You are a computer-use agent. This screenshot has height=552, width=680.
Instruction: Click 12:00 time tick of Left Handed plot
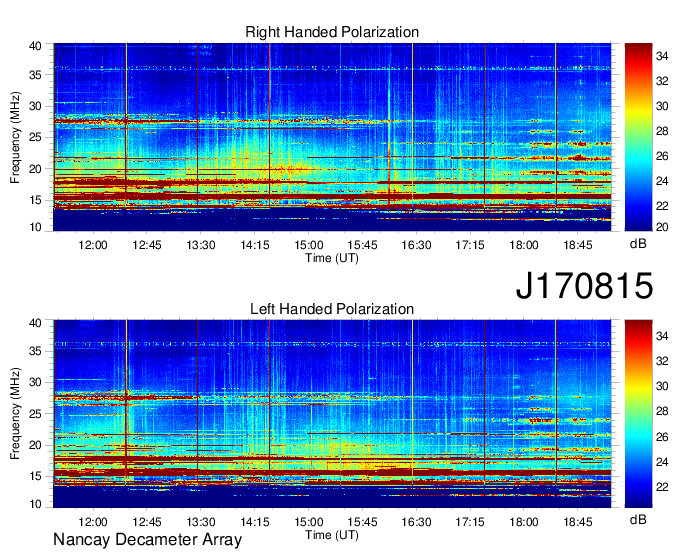tap(93, 522)
